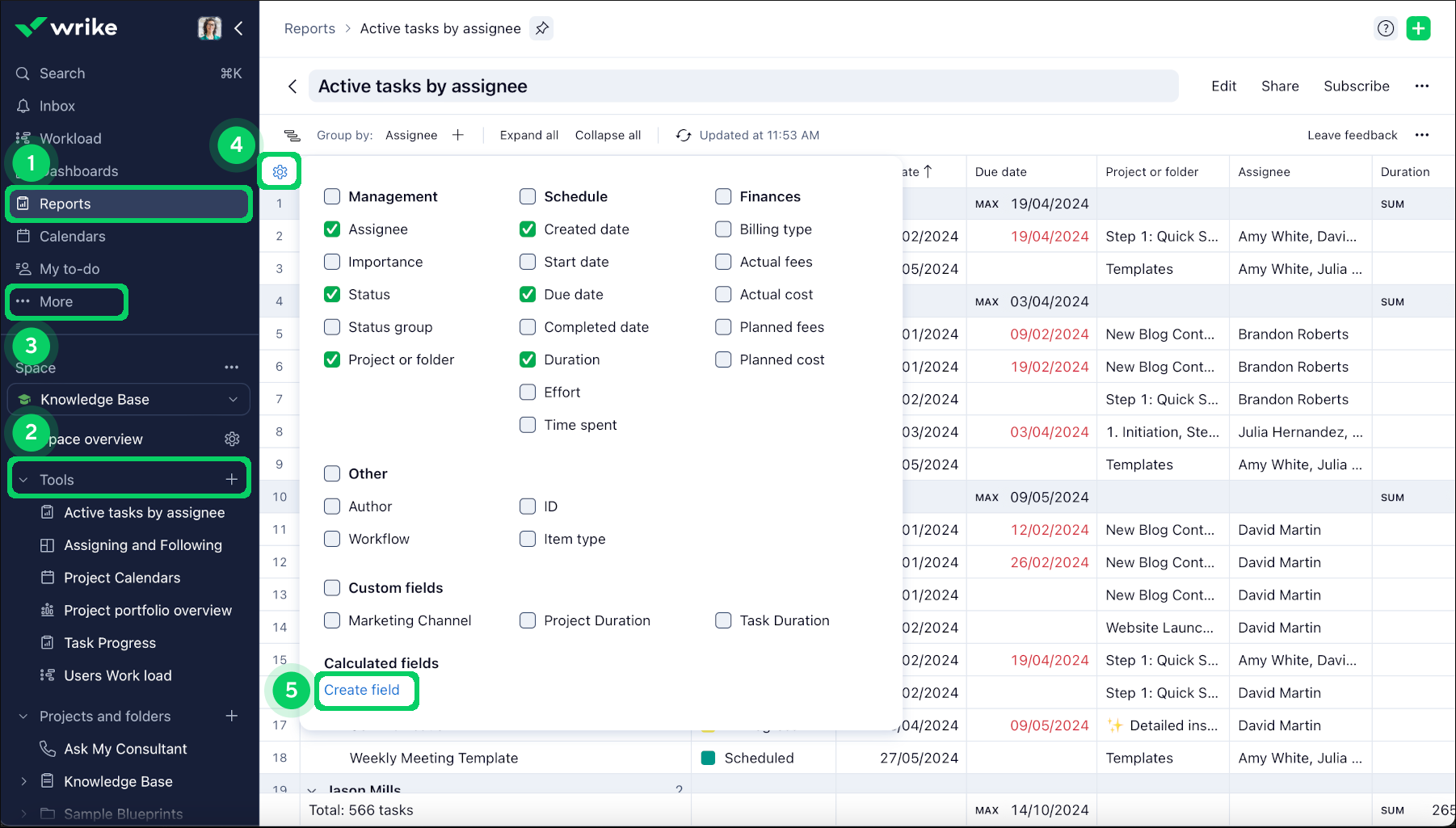Add a grouping with the plus icon
Viewport: 1456px width, 828px height.
click(458, 135)
